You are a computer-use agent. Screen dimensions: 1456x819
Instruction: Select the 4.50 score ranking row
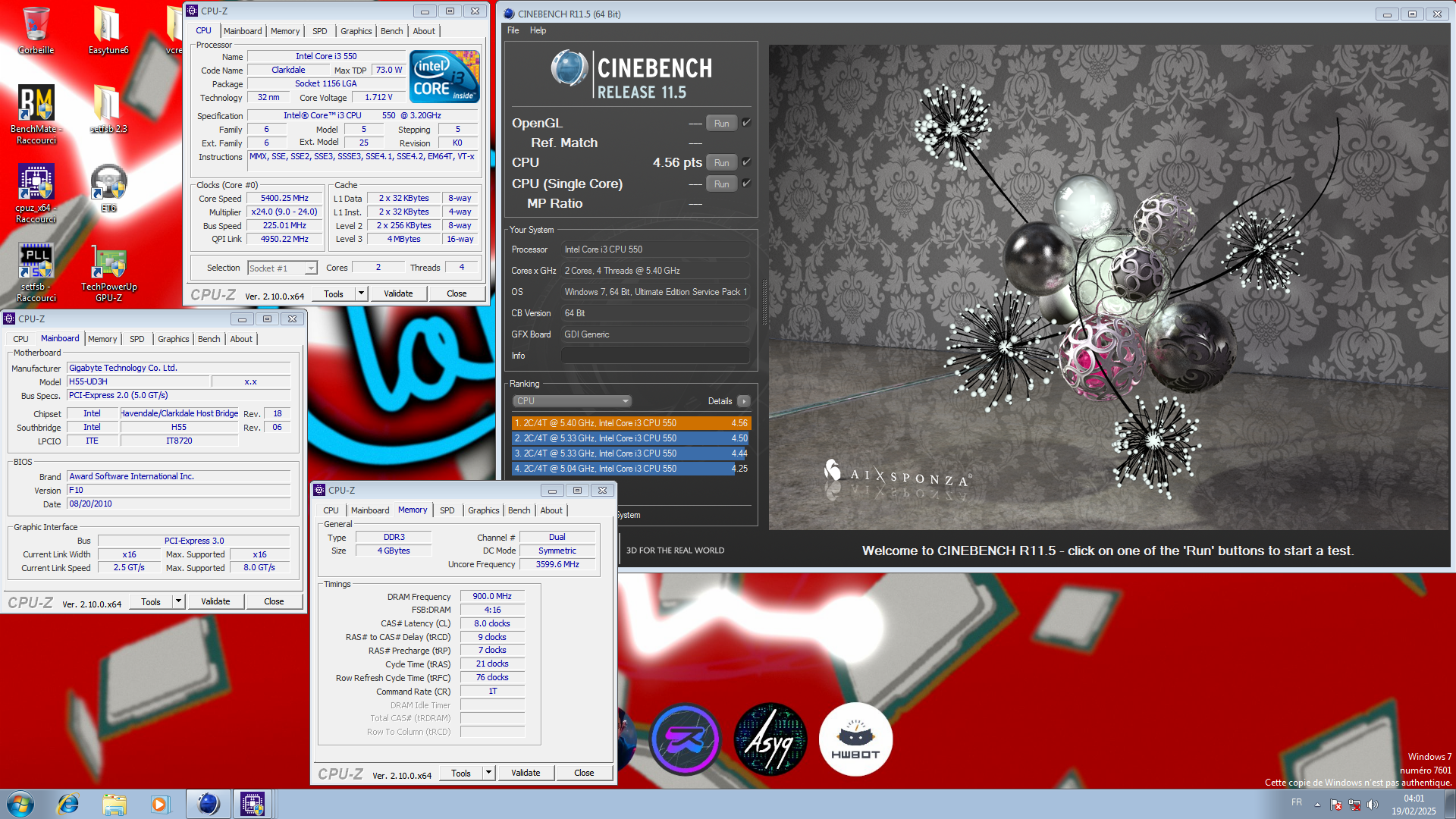coord(631,438)
